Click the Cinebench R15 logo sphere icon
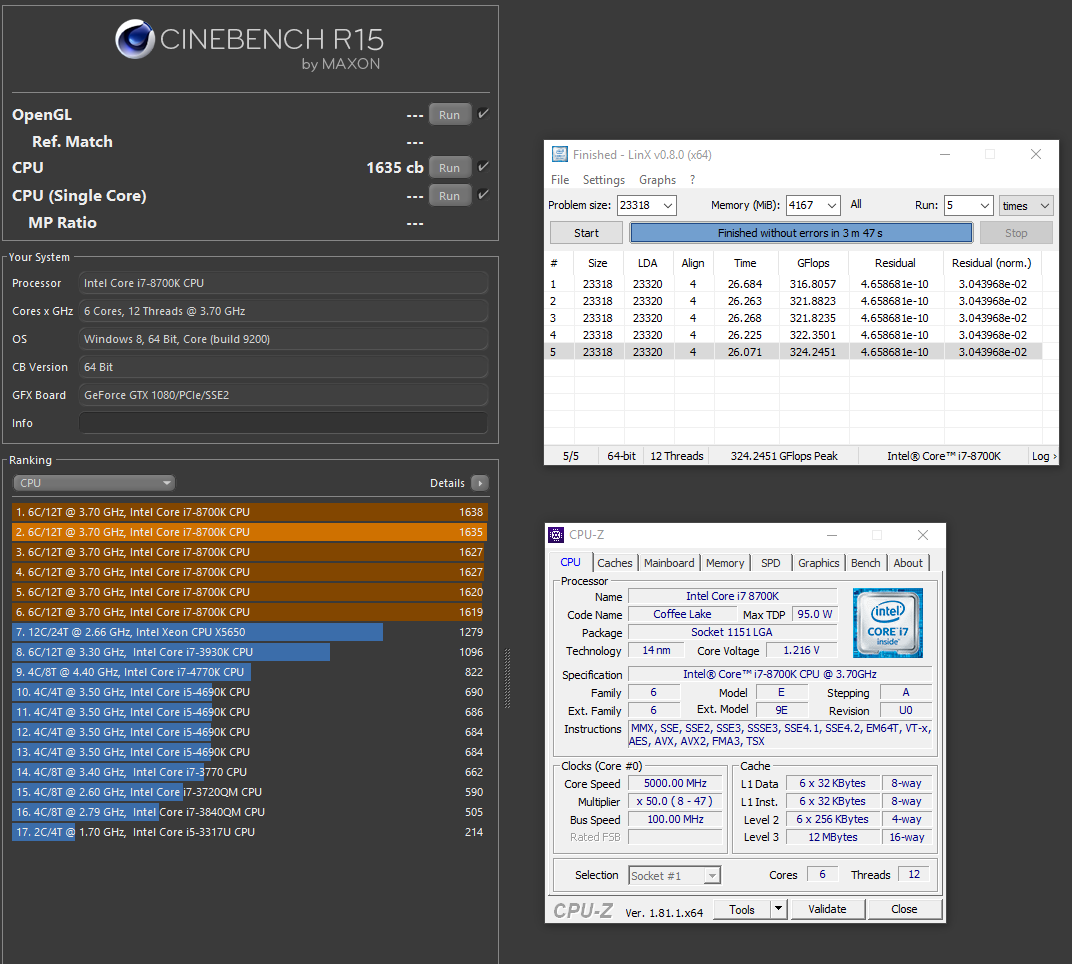This screenshot has height=964, width=1072. tap(135, 39)
